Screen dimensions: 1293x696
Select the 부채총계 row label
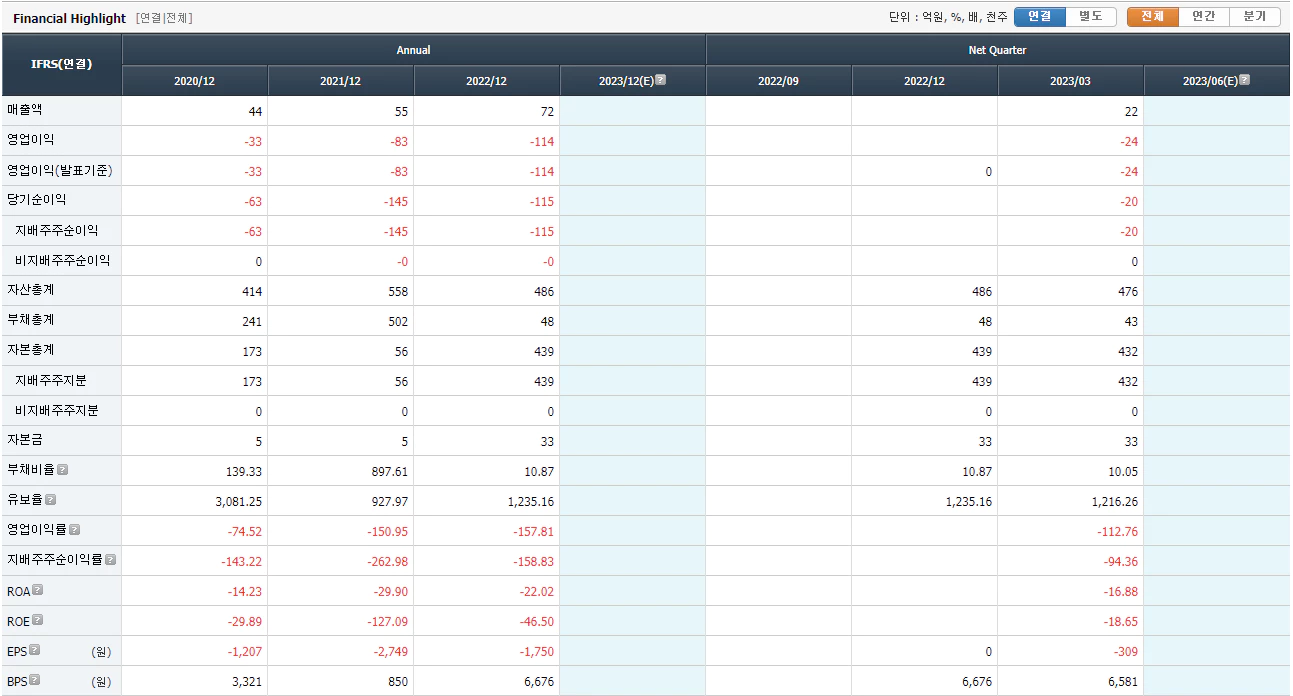tap(31, 320)
